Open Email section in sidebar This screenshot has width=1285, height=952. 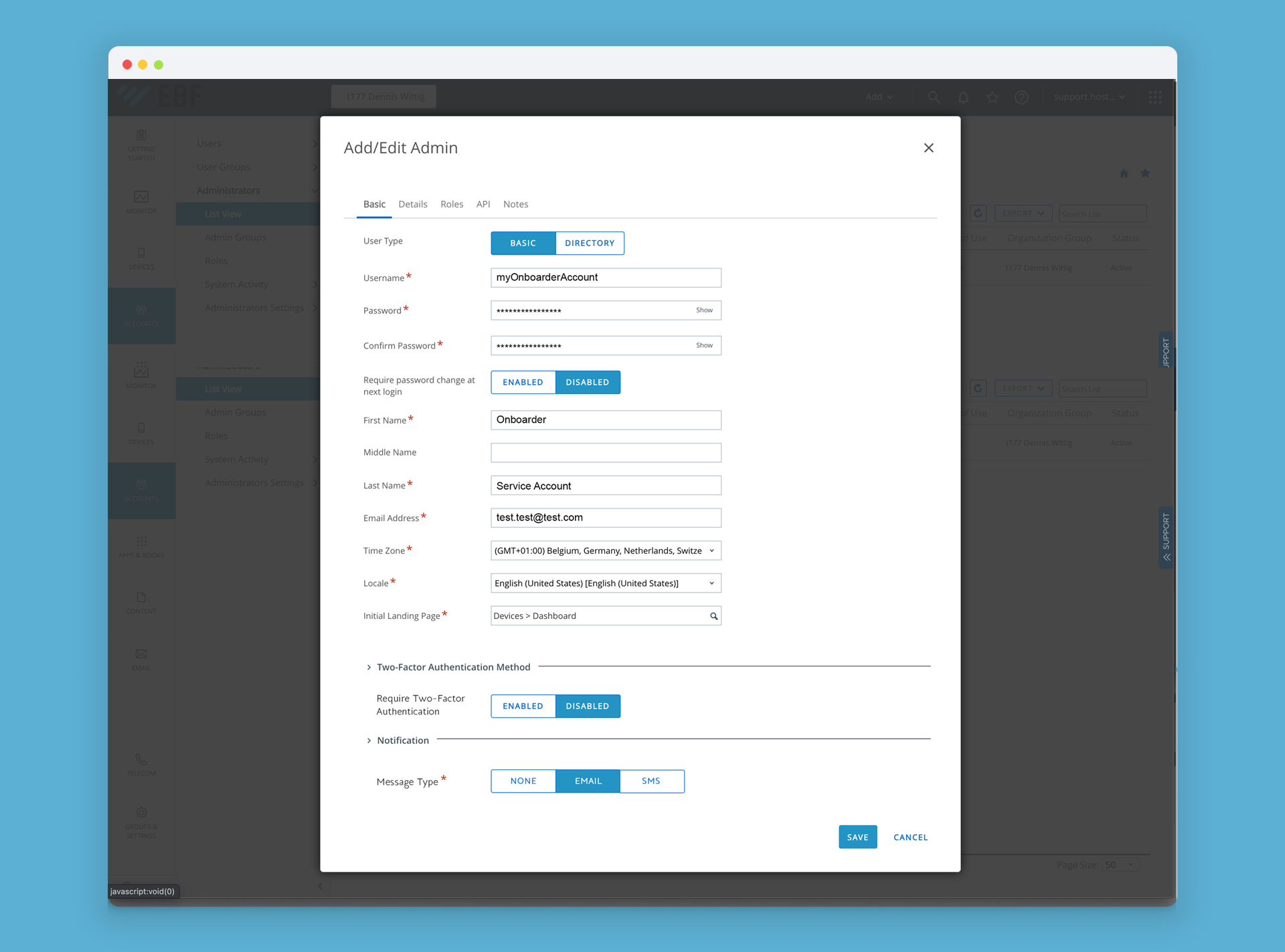tap(141, 660)
